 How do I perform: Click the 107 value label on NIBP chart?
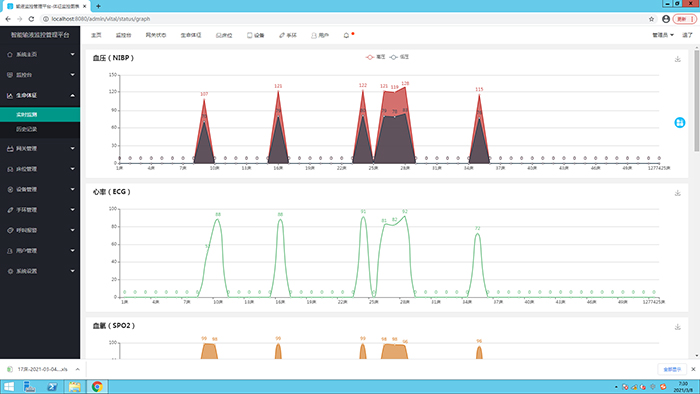point(204,94)
